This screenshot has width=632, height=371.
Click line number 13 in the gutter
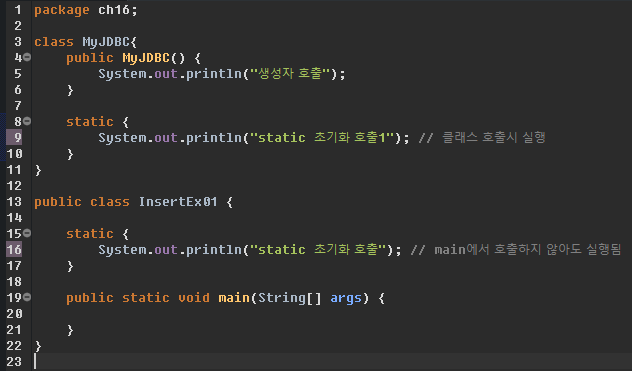coord(14,202)
